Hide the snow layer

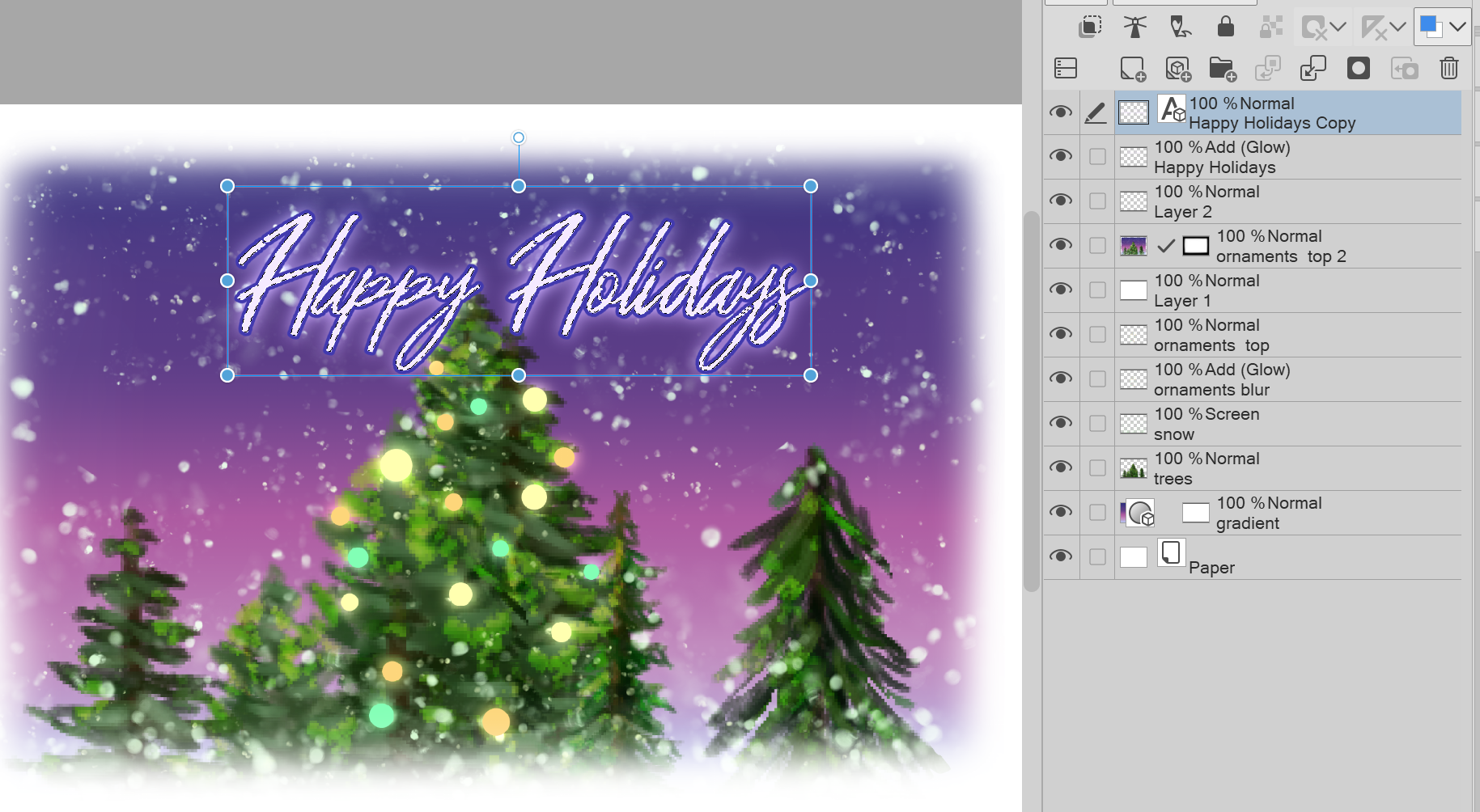[x=1061, y=423]
